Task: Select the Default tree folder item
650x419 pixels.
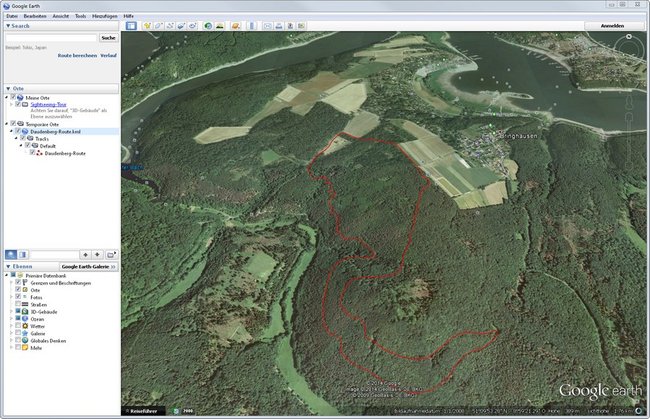Action: coord(48,146)
